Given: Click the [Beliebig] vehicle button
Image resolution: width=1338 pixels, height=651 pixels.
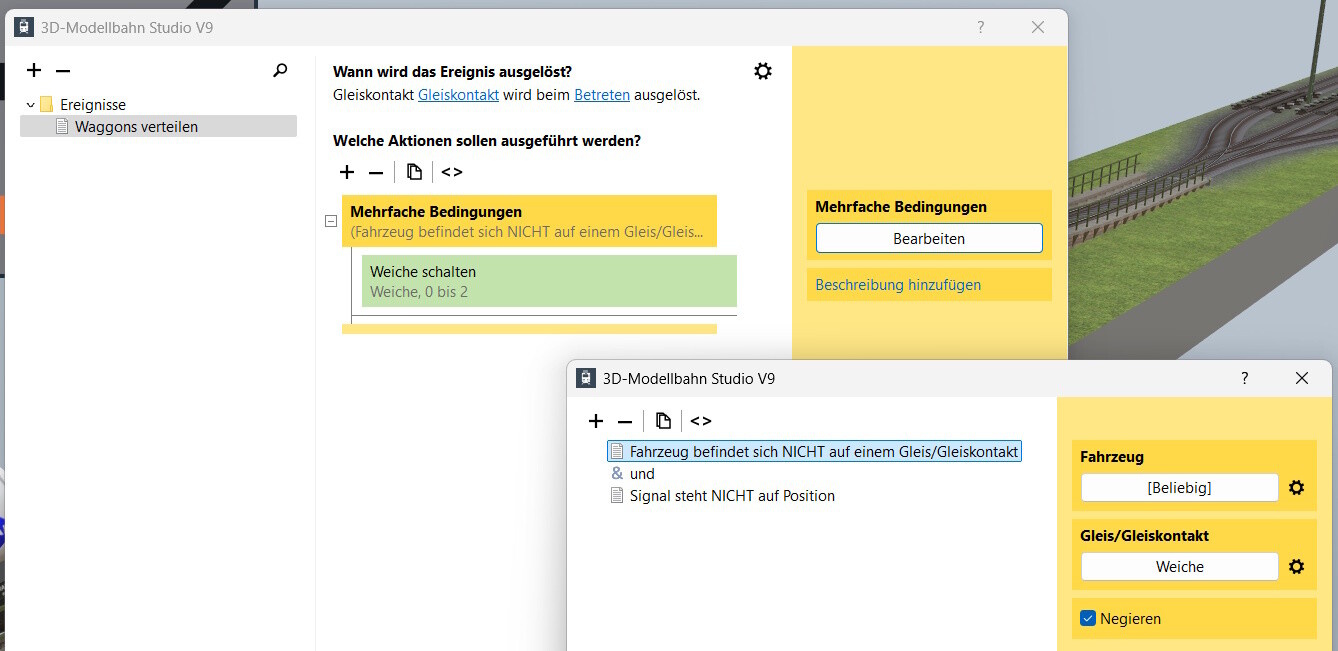Looking at the screenshot, I should 1180,488.
